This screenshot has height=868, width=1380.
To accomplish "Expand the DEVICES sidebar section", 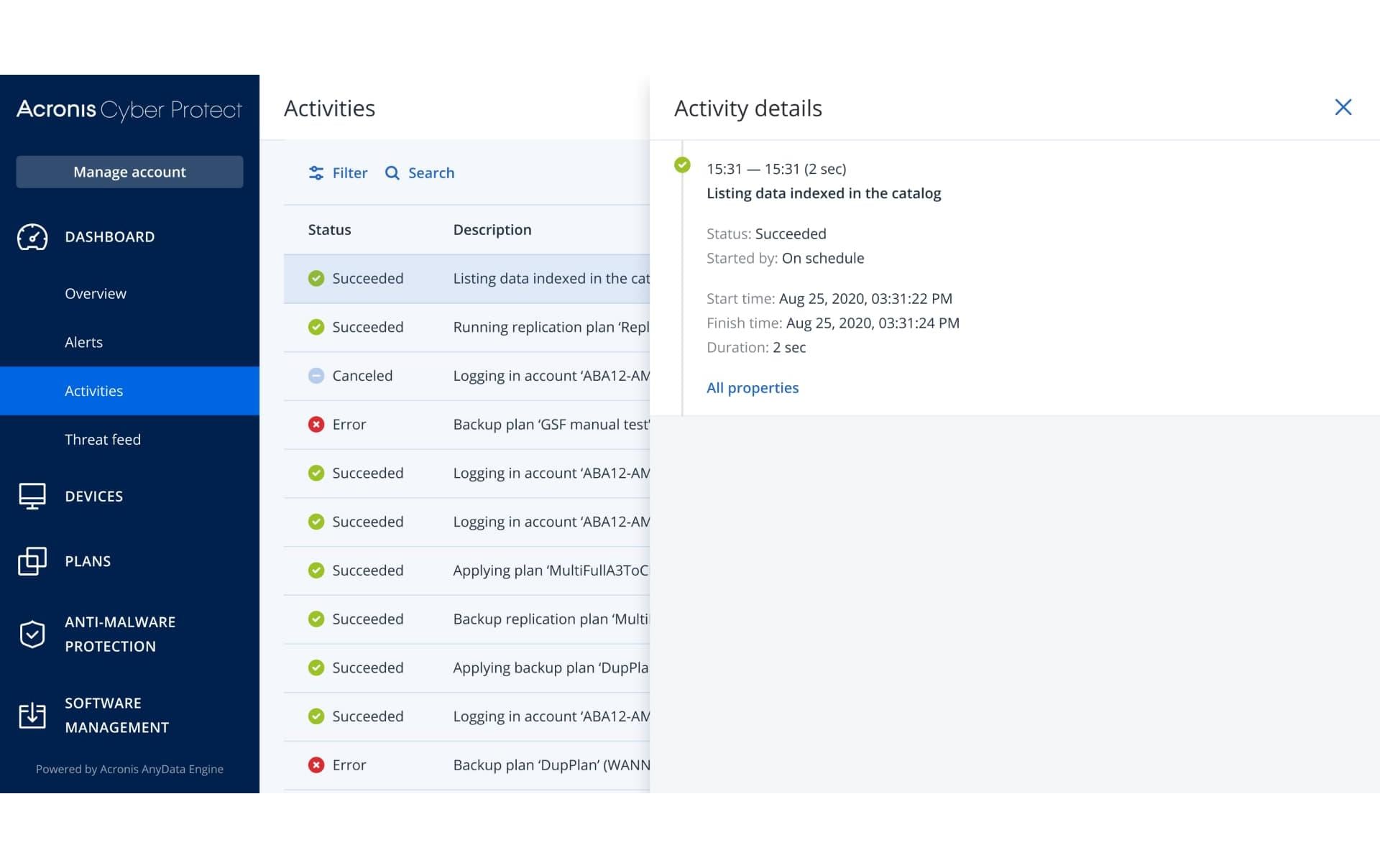I will 94,497.
